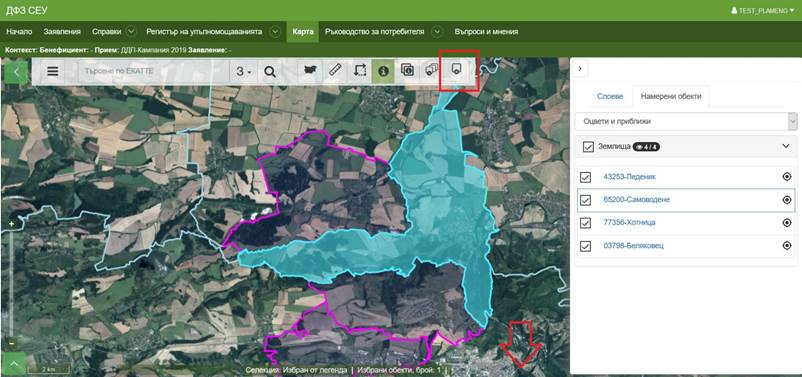The width and height of the screenshot is (802, 377).
Task: Locate 03798-Беляковец with its target icon
Action: (787, 246)
